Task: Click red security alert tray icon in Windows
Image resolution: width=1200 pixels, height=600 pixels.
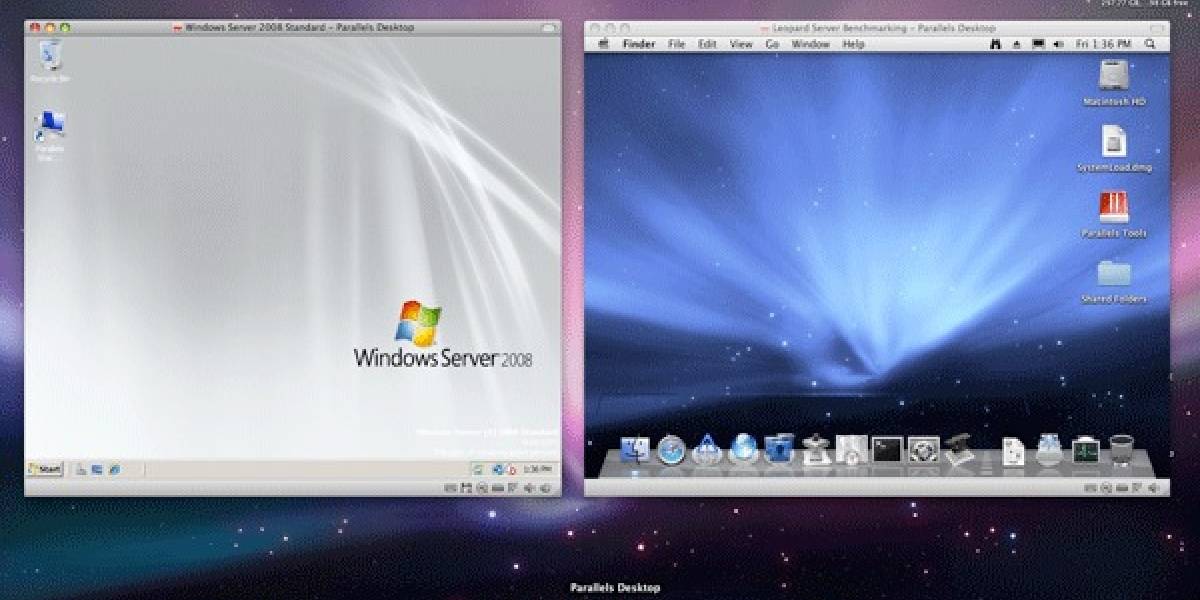Action: tap(511, 468)
